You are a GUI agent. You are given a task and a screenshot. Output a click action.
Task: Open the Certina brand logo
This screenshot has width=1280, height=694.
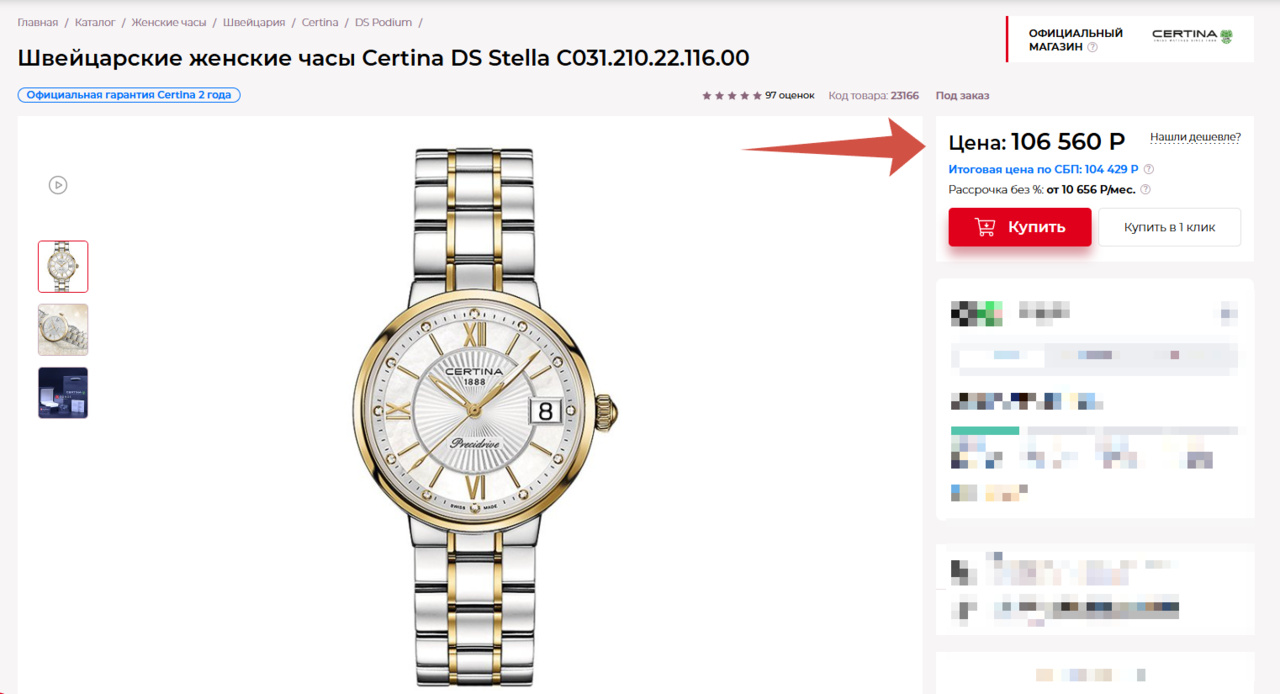(x=1192, y=36)
